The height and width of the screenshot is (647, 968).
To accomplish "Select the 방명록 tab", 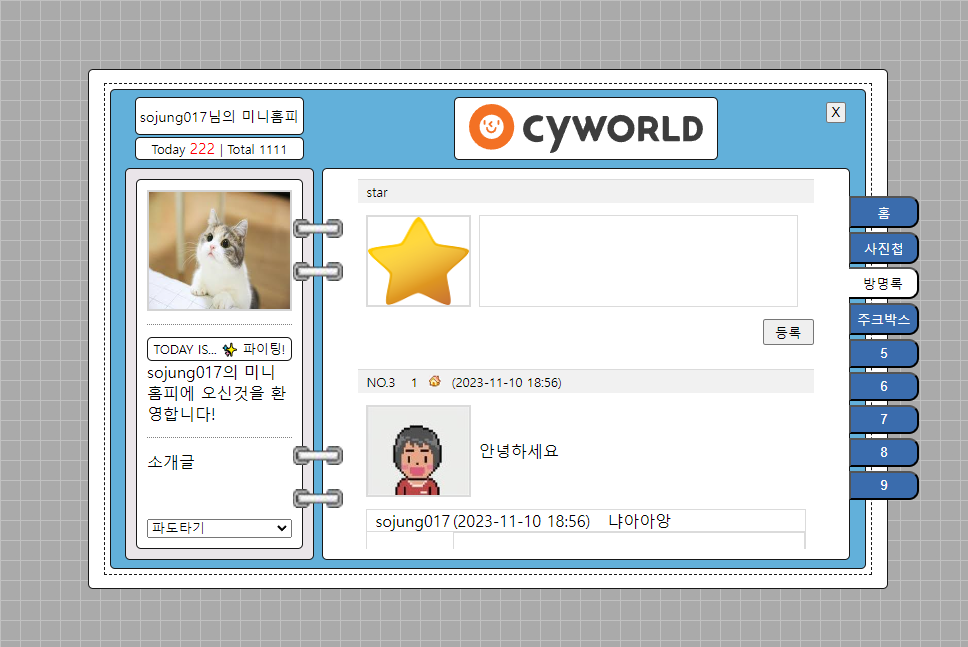I will [883, 283].
